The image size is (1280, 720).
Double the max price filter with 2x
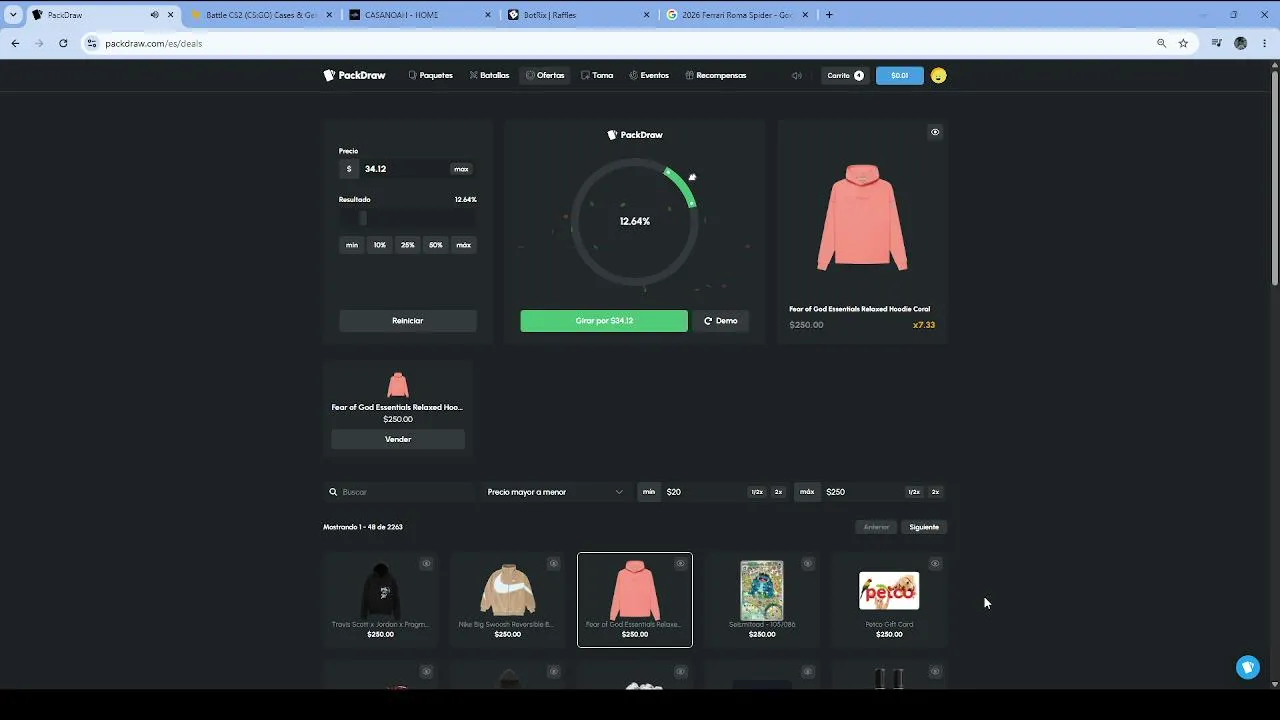pyautogui.click(x=936, y=492)
